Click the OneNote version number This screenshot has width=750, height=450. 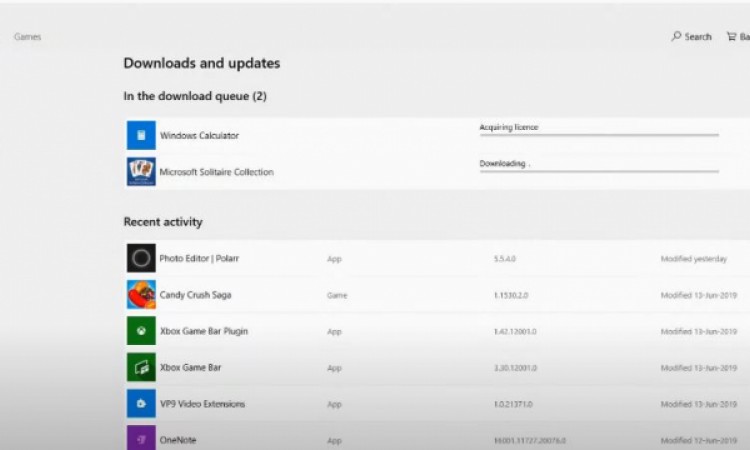point(528,440)
